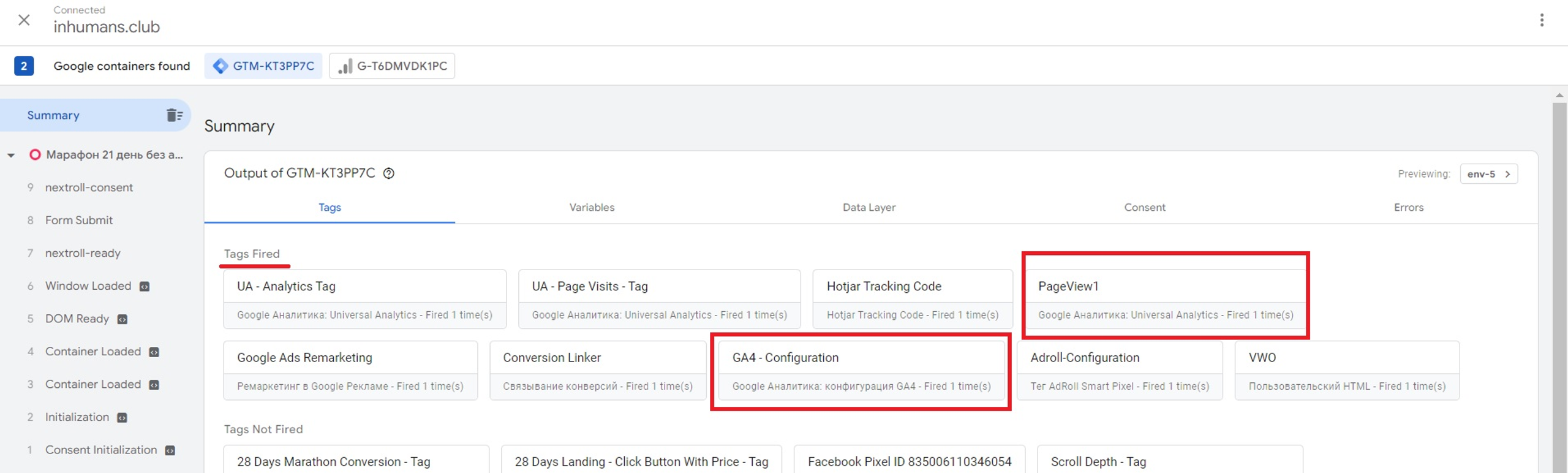Open event 8 Form Submit
Viewport: 1568px width, 473px height.
[78, 220]
